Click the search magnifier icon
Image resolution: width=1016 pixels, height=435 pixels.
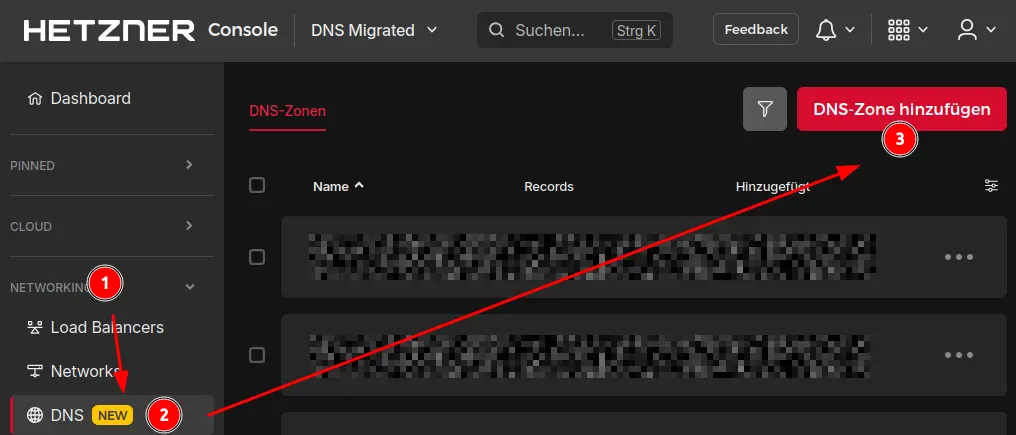point(496,30)
